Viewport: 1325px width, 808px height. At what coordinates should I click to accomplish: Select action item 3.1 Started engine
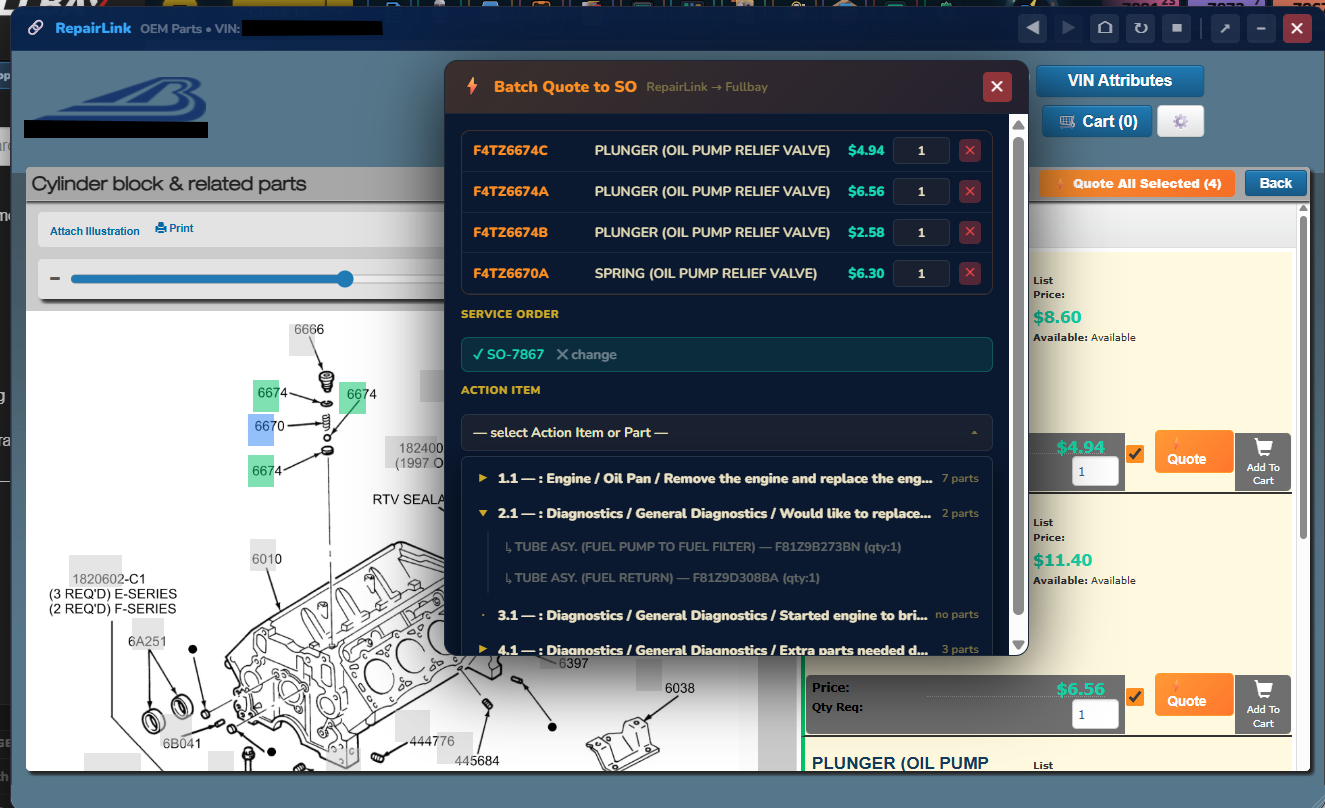tap(727, 615)
